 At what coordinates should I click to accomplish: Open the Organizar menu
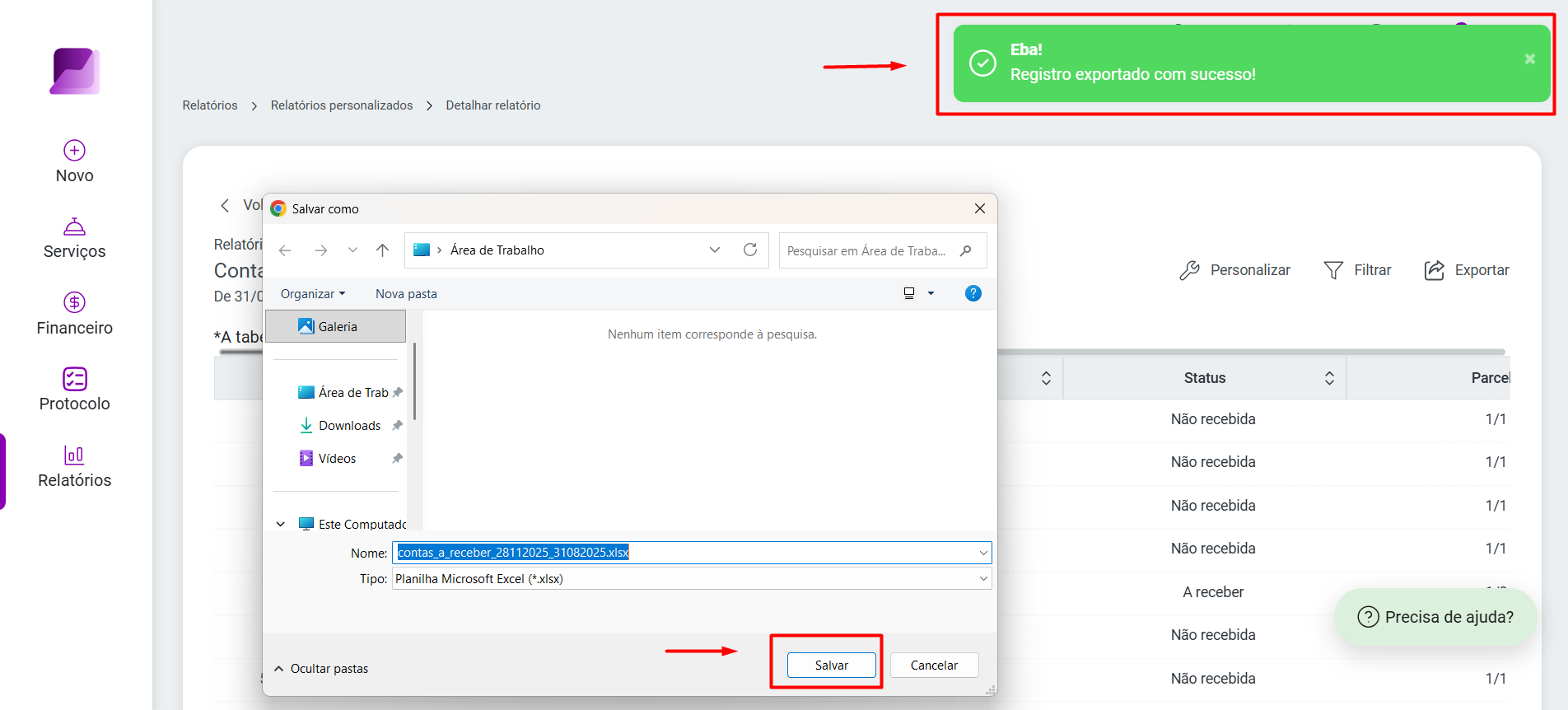(313, 294)
